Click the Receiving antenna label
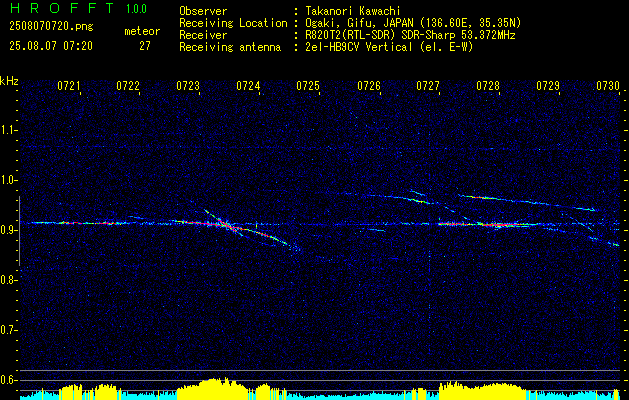The height and width of the screenshot is (400, 629). (230, 47)
